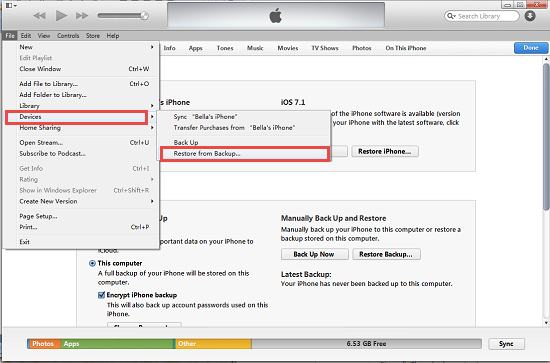The image size is (550, 363).
Task: Open the Controls menu
Action: 68,36
